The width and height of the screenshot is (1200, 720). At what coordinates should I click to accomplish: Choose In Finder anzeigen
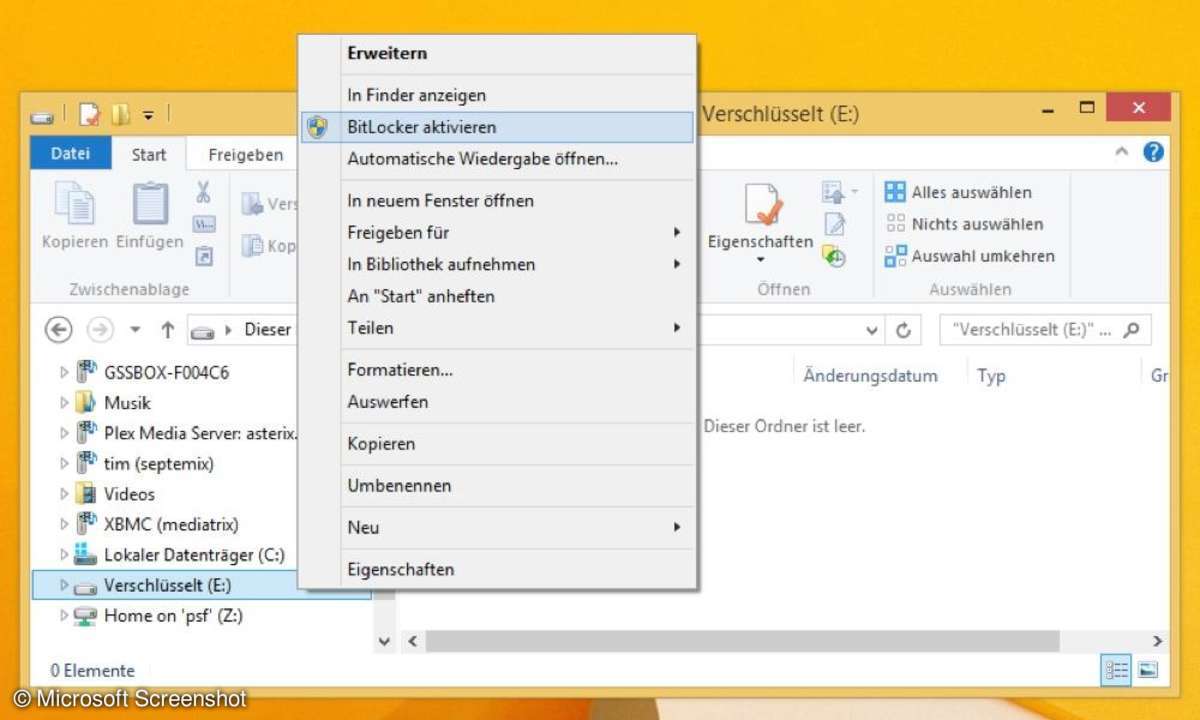(x=497, y=95)
